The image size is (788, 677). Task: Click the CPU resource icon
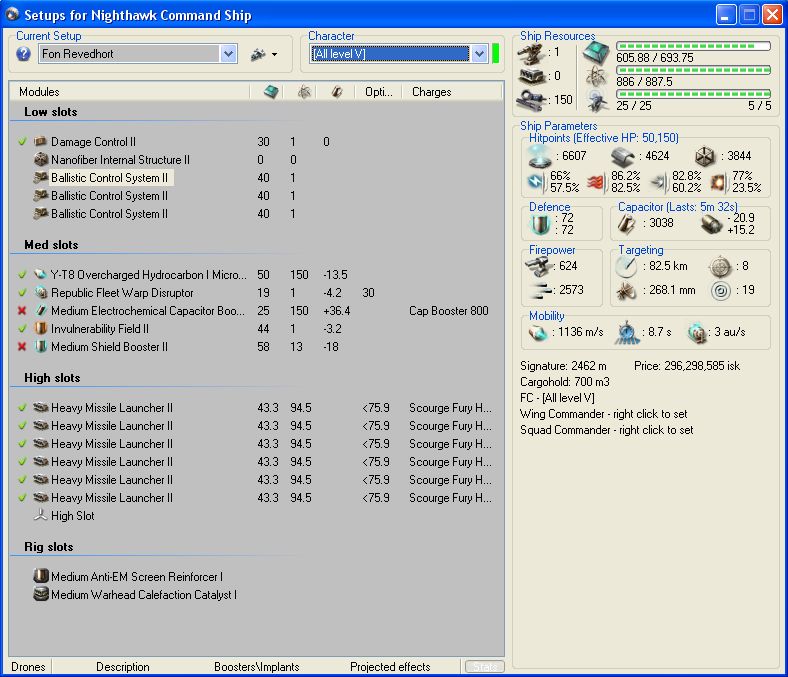tap(596, 52)
